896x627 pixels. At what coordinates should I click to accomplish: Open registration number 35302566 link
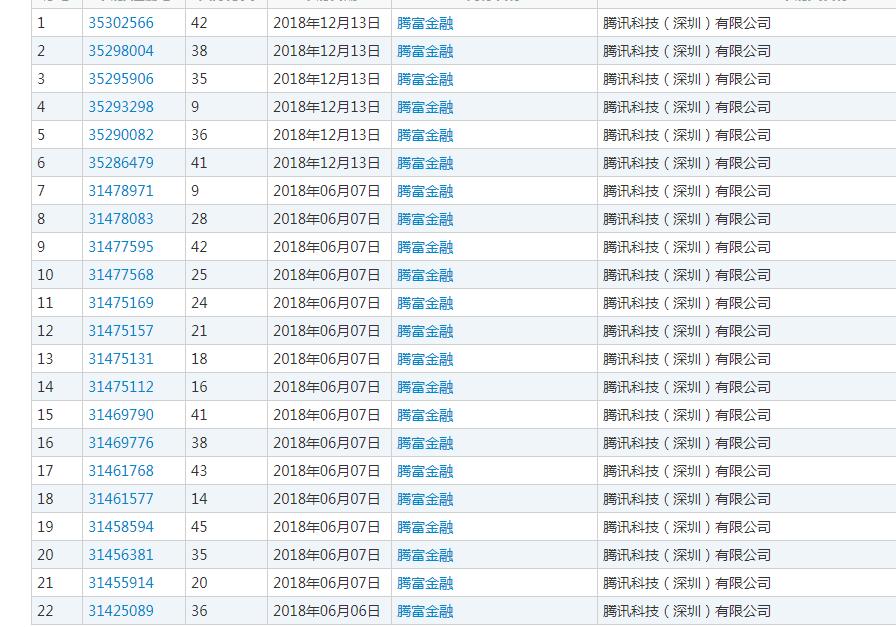[x=121, y=23]
